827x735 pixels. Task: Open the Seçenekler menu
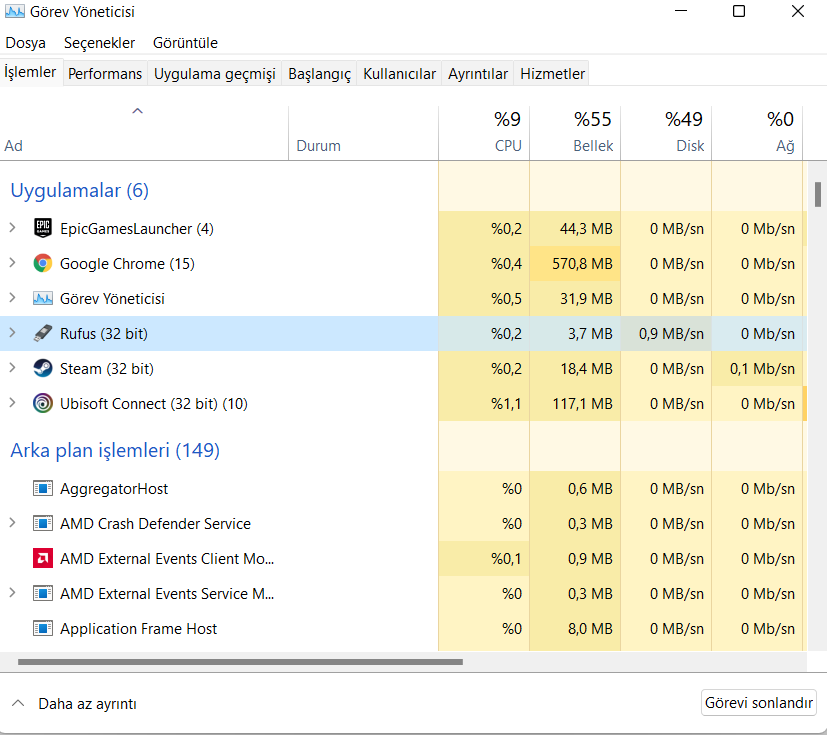tap(99, 43)
